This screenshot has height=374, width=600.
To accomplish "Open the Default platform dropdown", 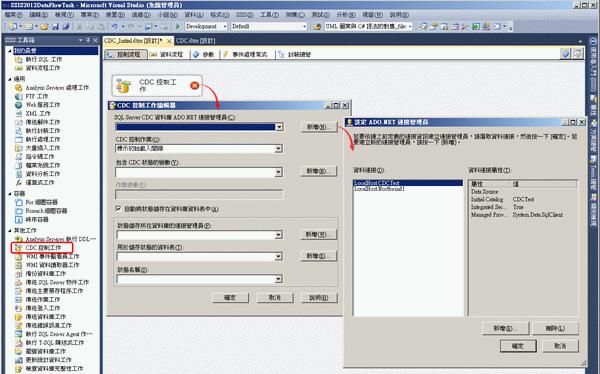I will tap(305, 26).
